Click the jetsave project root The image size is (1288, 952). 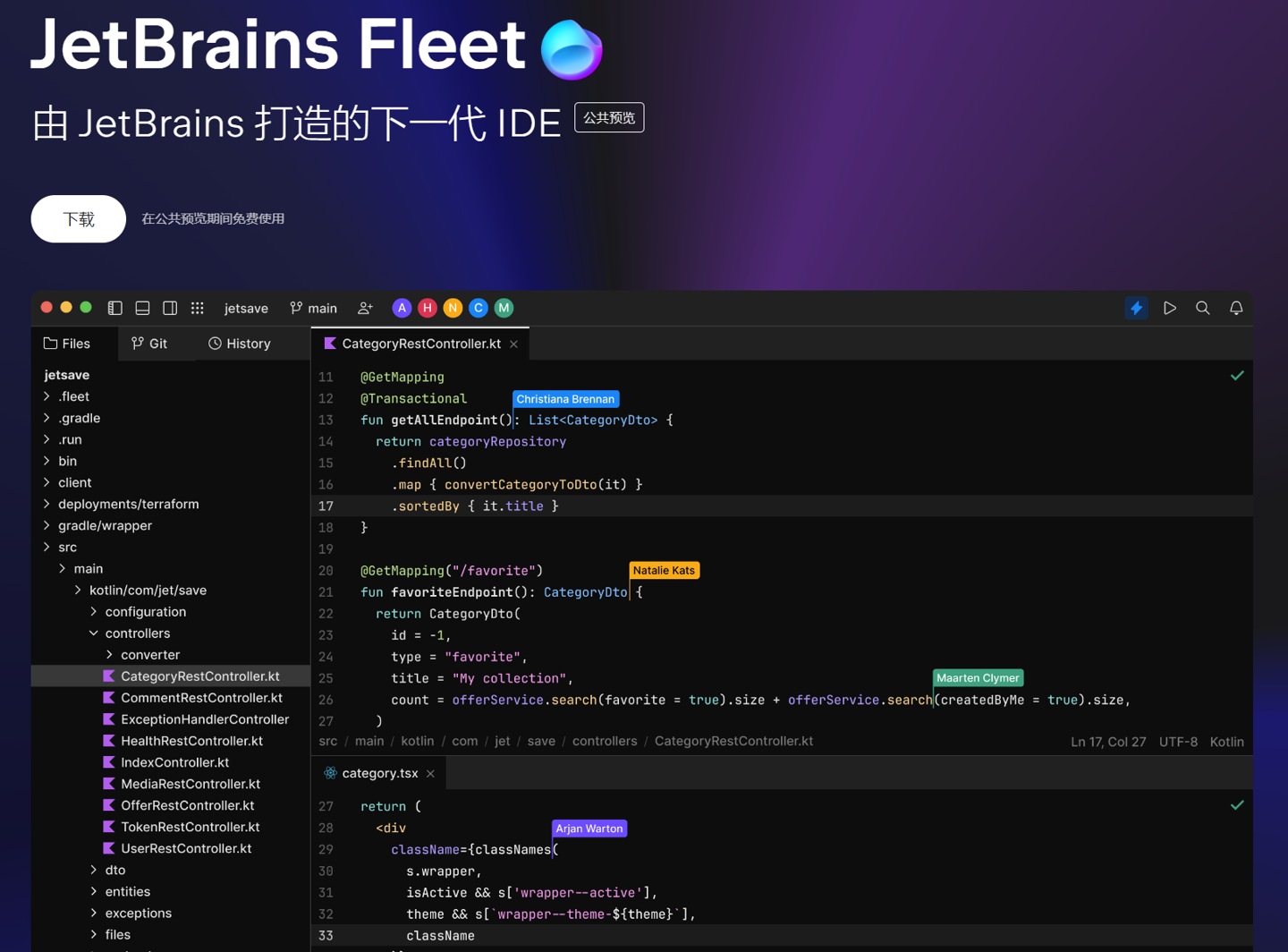point(66,375)
